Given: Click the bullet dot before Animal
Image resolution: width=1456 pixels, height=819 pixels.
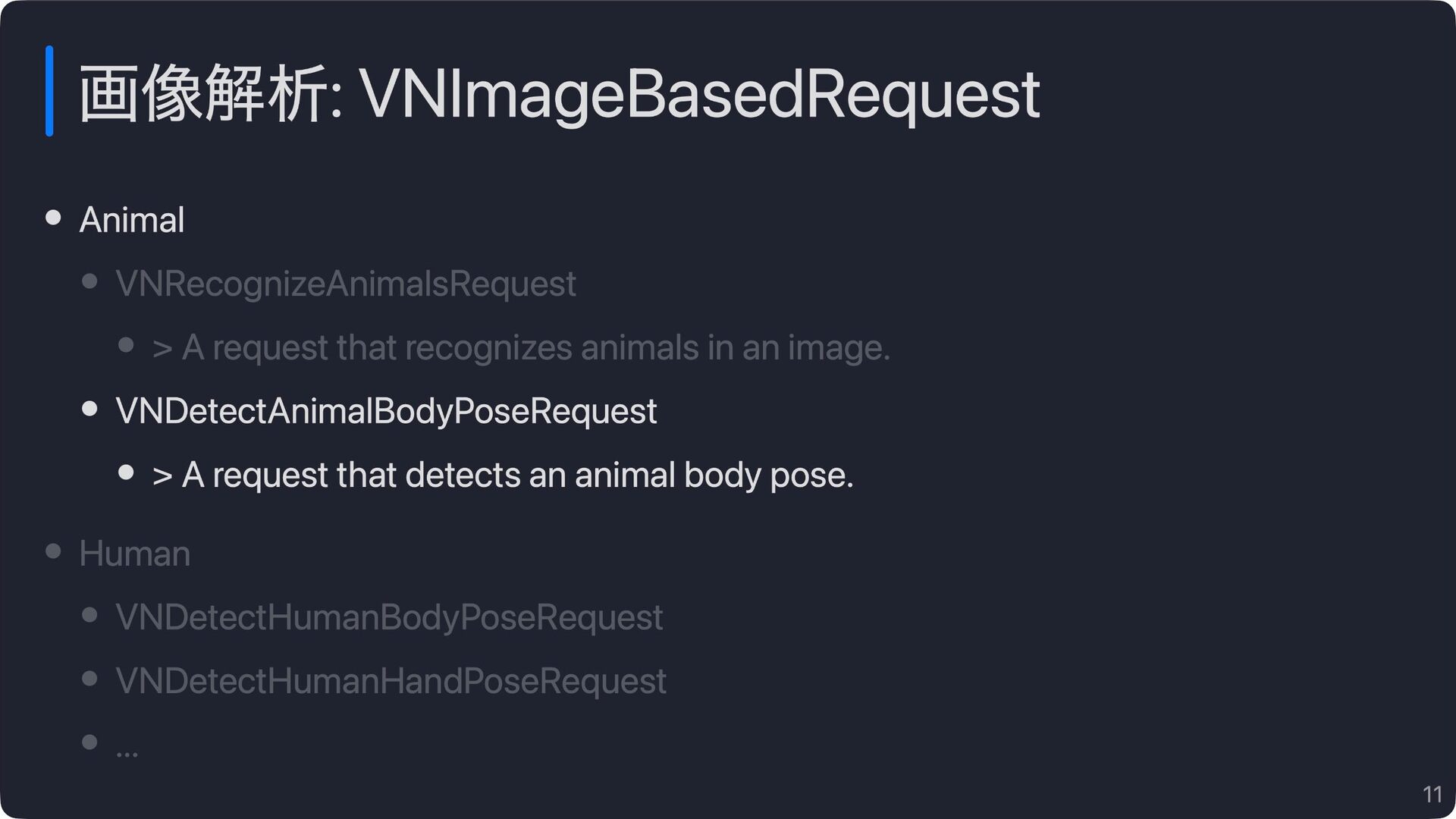Looking at the screenshot, I should 53,218.
